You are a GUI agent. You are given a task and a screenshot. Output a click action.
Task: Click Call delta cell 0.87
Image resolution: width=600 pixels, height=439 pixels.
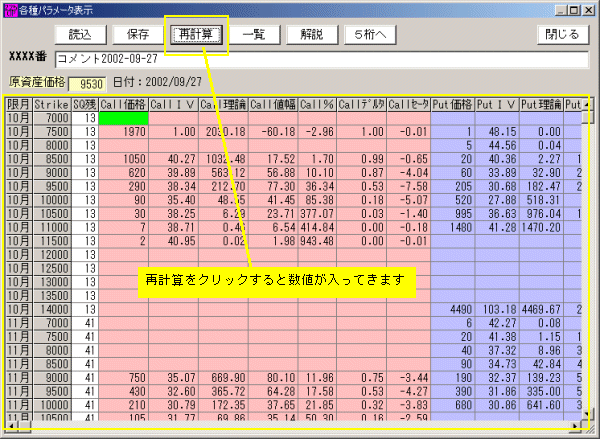click(x=362, y=173)
